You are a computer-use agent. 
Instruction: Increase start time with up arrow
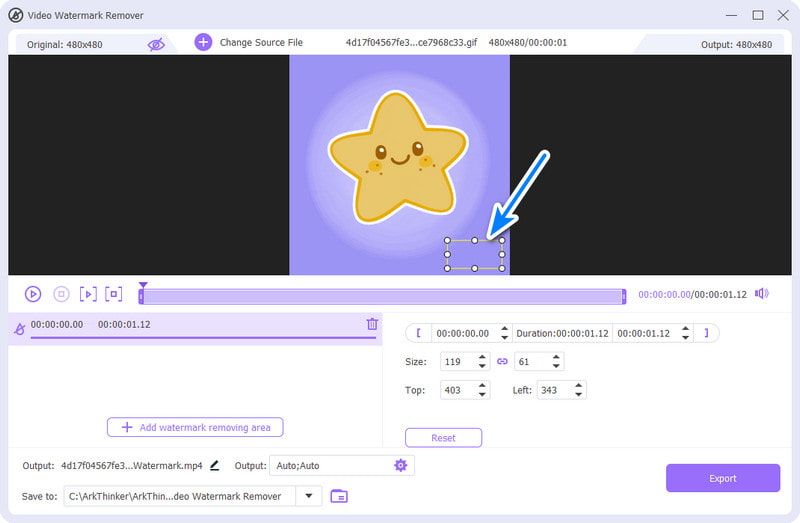505,329
